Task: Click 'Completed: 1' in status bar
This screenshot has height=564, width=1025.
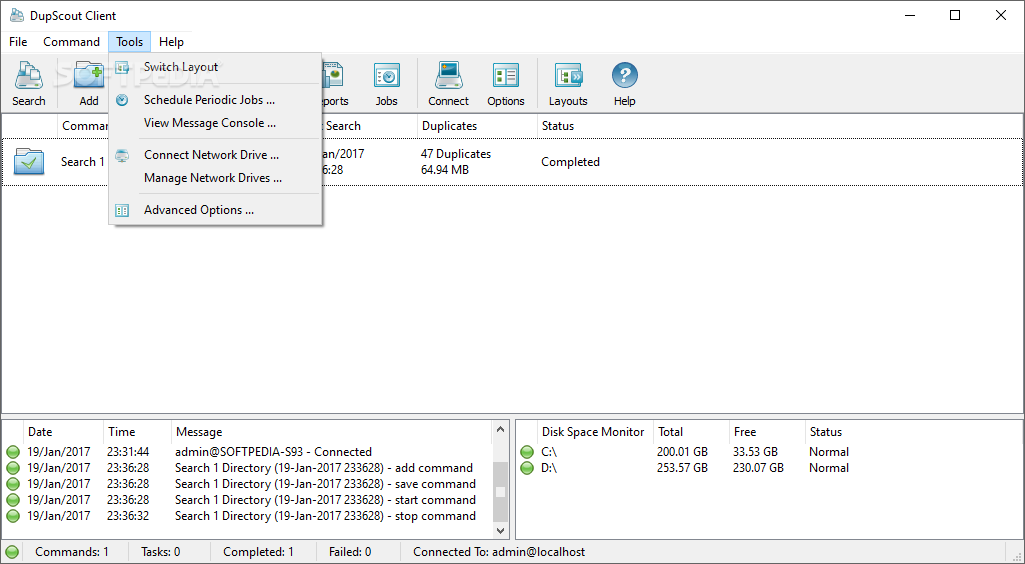Action: coord(258,552)
